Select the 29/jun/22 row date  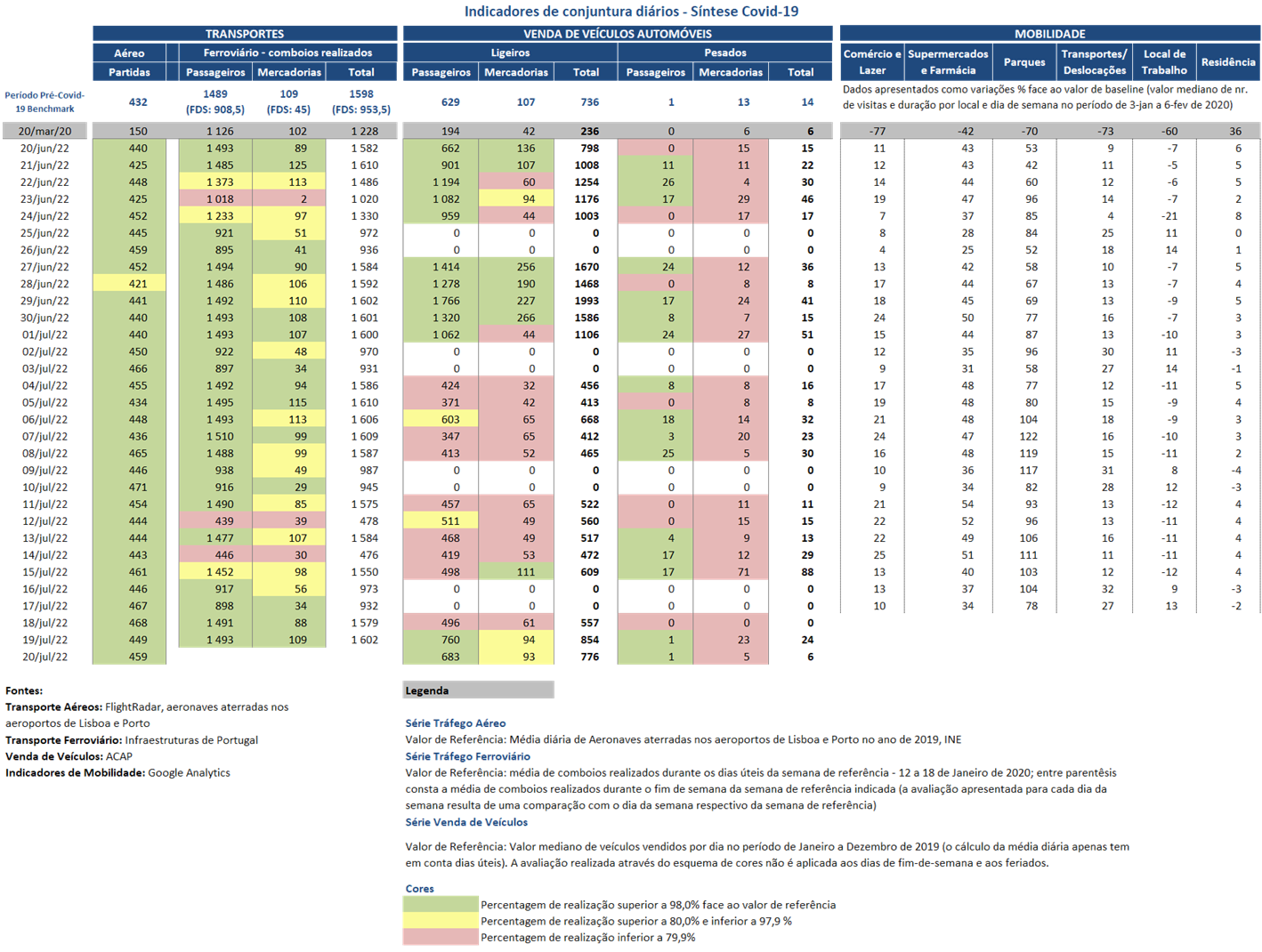[44, 301]
